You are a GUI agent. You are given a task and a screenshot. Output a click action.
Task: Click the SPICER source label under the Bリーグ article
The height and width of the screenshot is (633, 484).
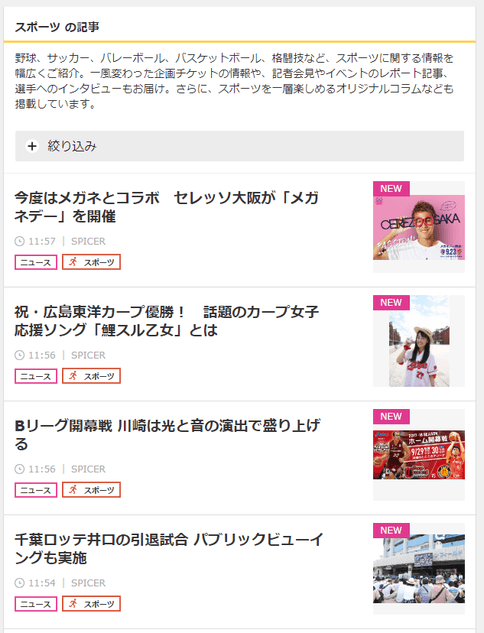[88, 469]
